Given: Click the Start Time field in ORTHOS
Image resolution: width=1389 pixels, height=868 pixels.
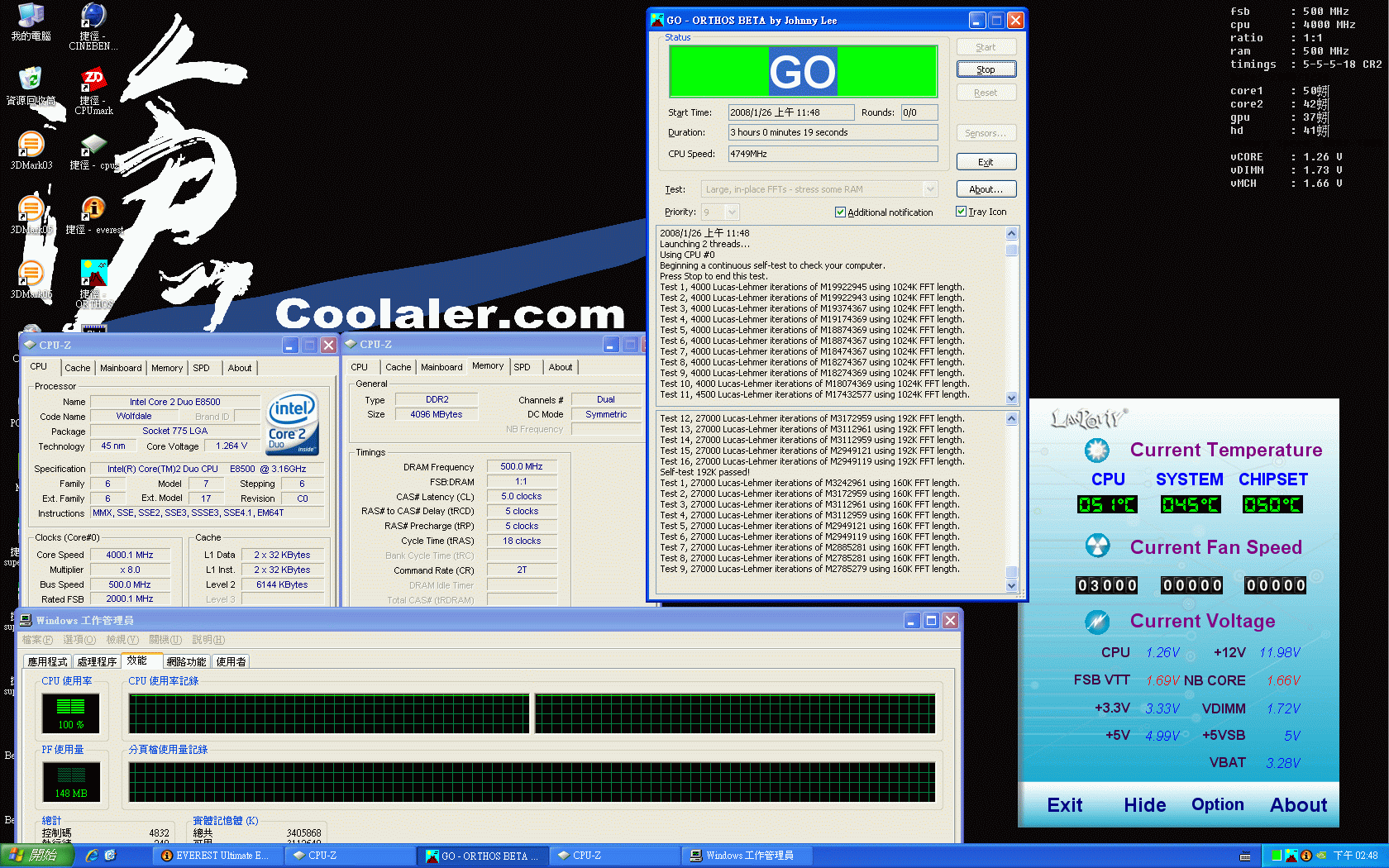Looking at the screenshot, I should [791, 112].
